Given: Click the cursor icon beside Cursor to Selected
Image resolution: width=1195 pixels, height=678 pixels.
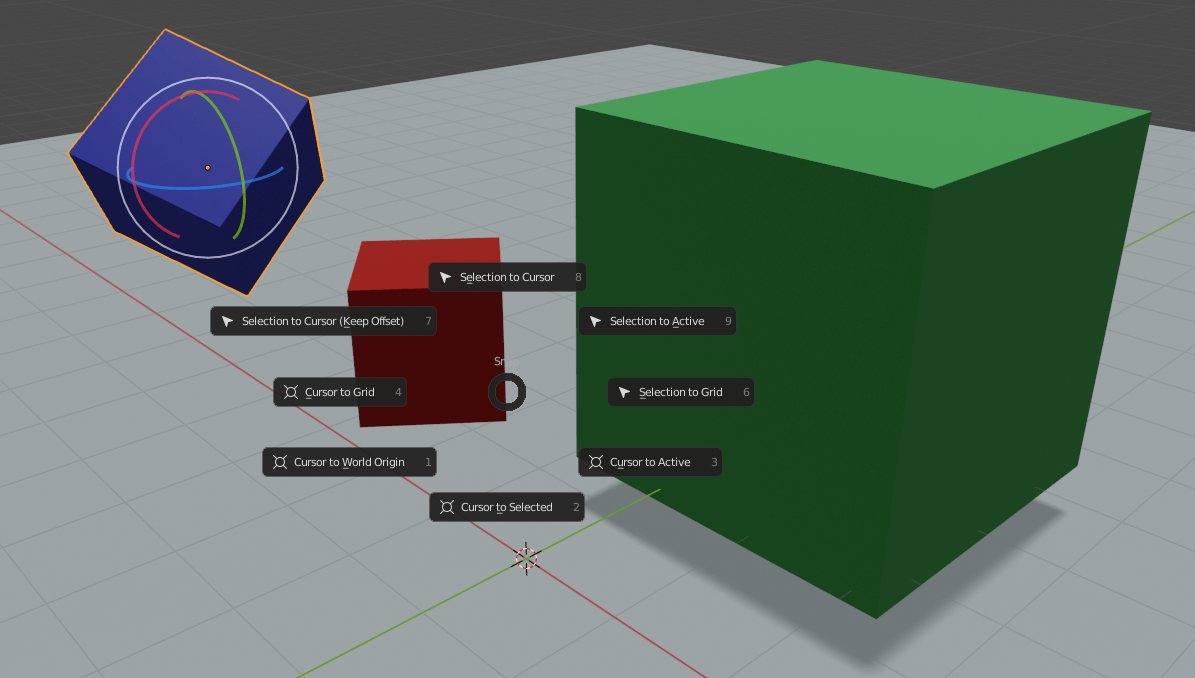Looking at the screenshot, I should (x=447, y=507).
